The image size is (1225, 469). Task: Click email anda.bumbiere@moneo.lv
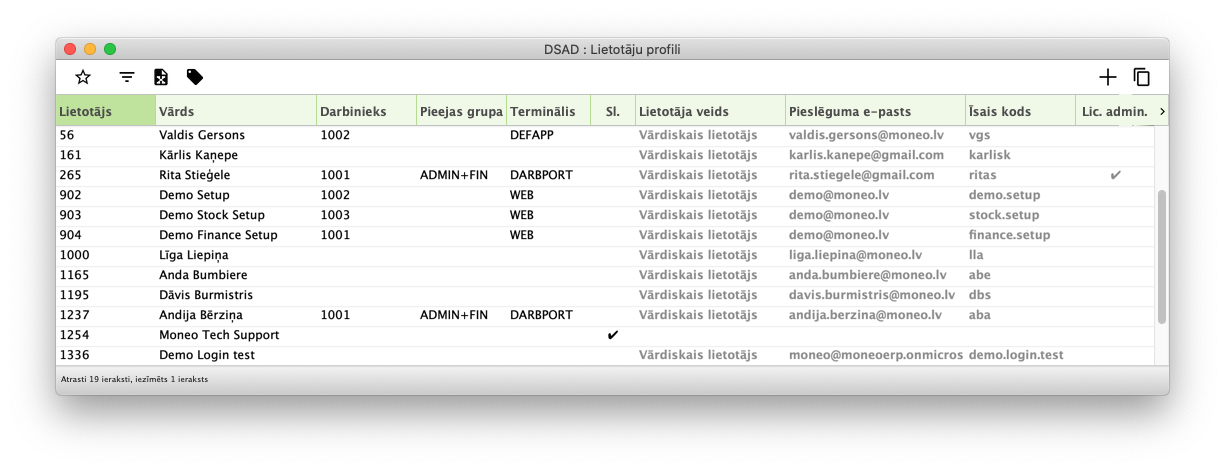coord(868,275)
